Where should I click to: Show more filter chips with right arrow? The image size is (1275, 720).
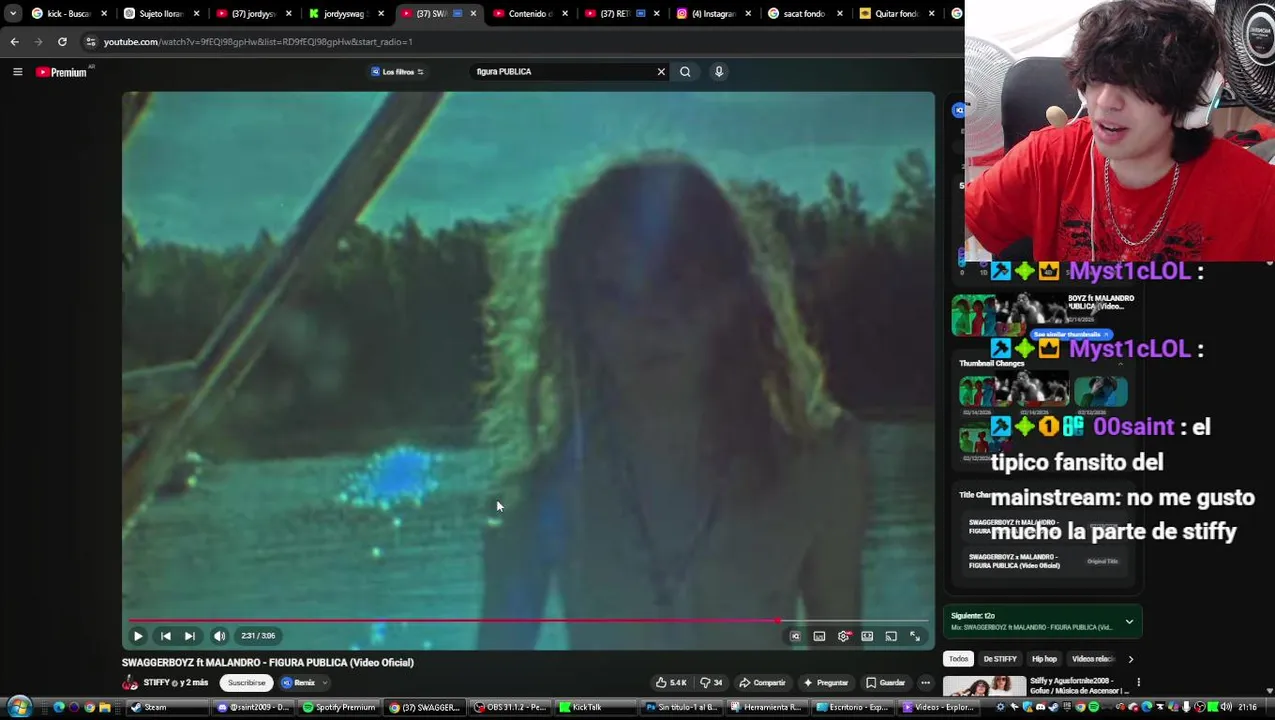1131,659
